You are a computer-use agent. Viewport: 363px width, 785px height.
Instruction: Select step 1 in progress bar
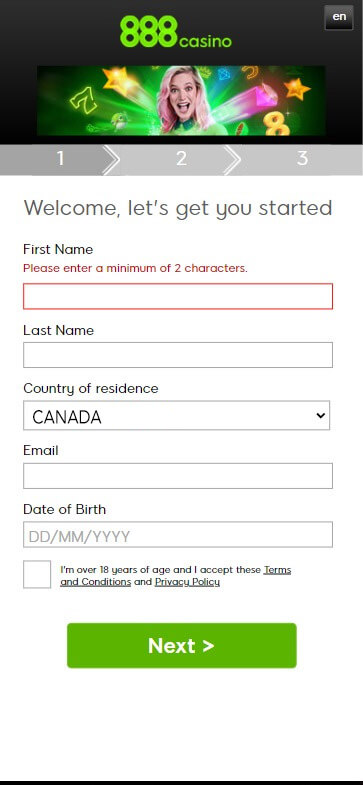coord(61,159)
